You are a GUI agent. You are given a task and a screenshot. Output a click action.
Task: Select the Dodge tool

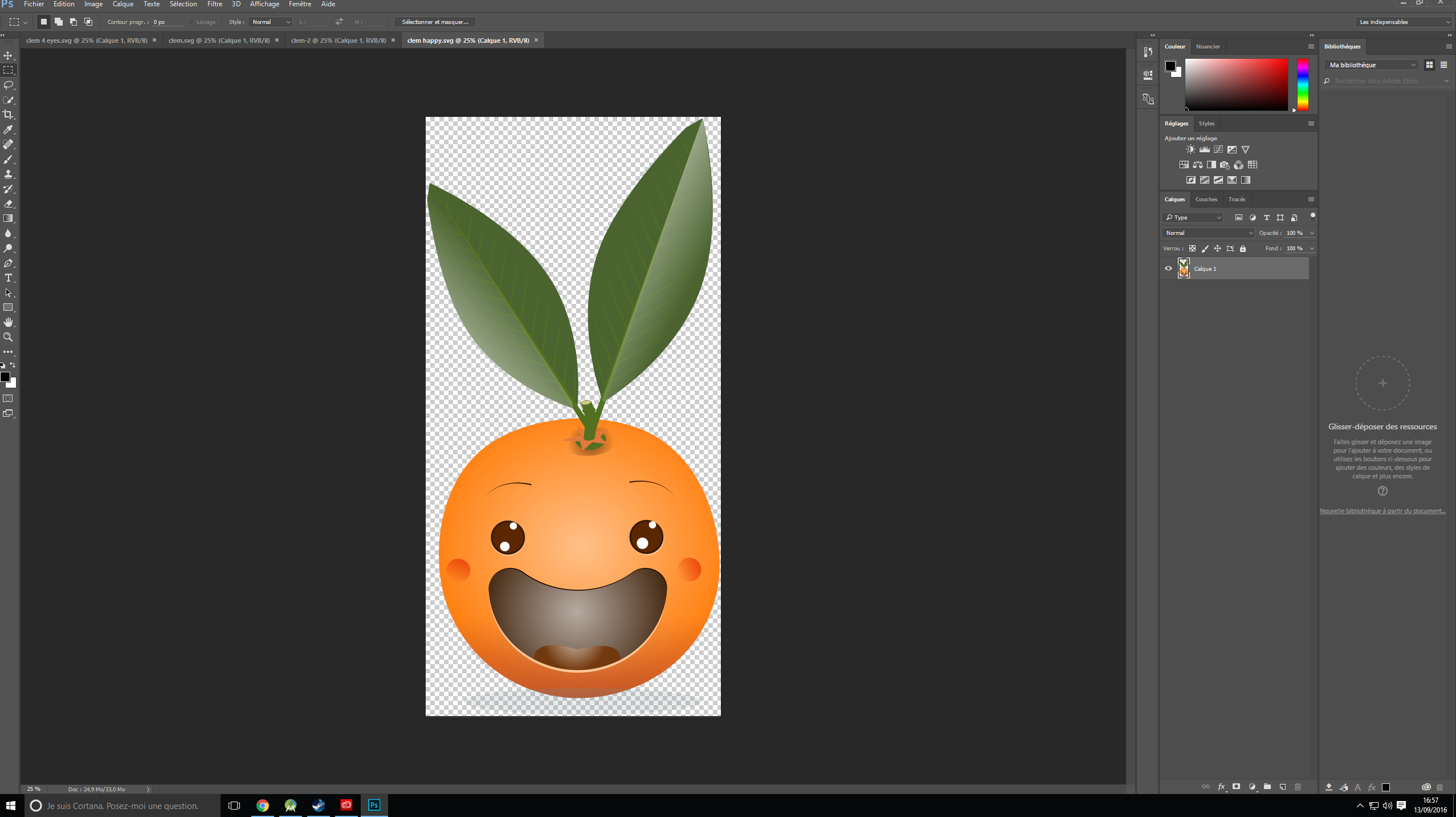point(8,248)
